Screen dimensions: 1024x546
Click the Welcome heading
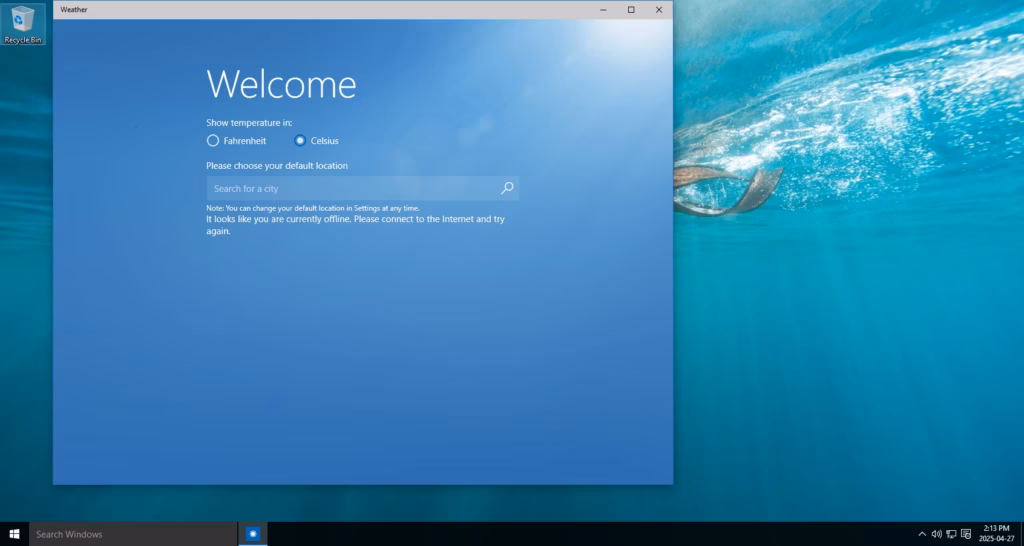tap(281, 84)
